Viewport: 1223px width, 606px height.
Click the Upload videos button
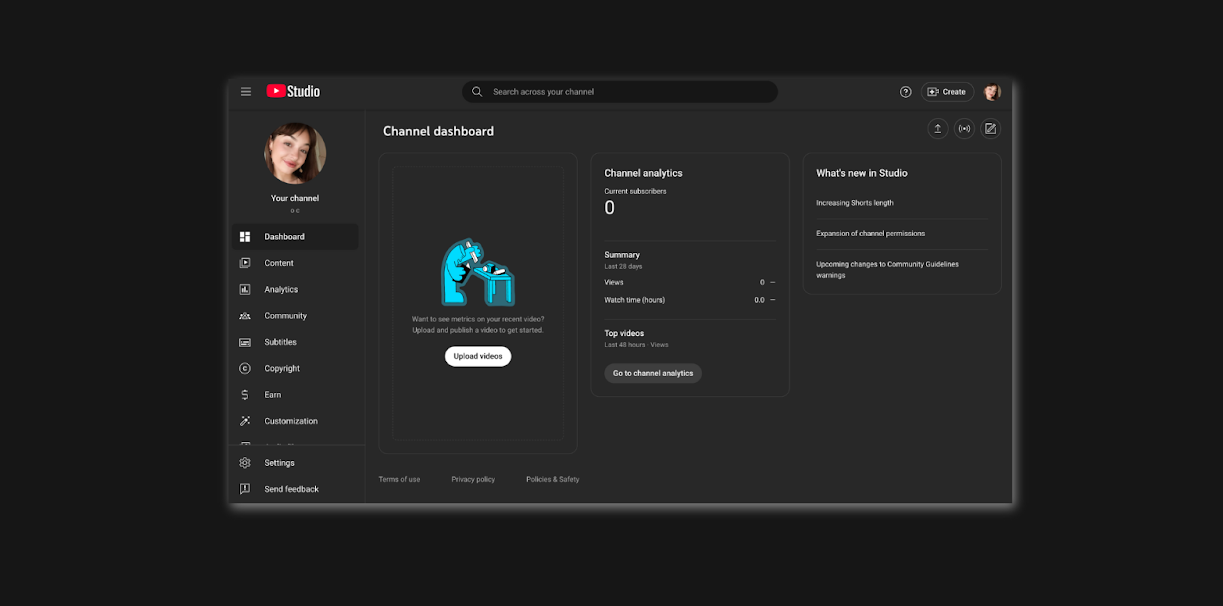477,356
